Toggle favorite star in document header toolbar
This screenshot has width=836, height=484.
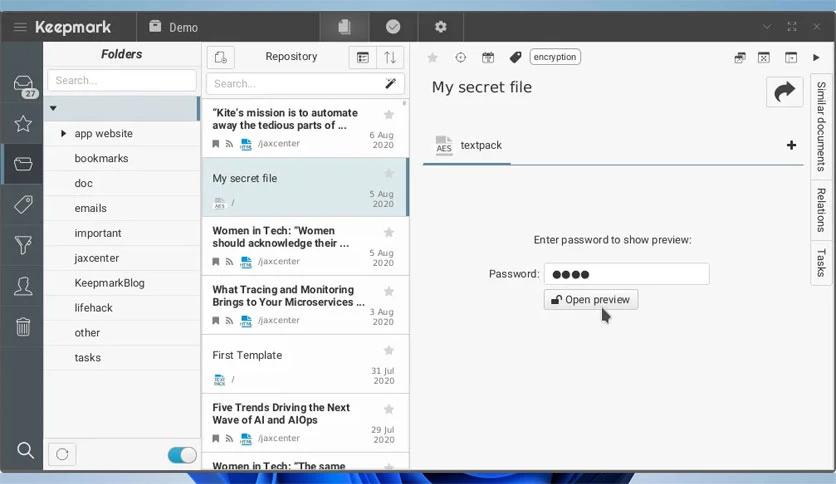point(433,58)
